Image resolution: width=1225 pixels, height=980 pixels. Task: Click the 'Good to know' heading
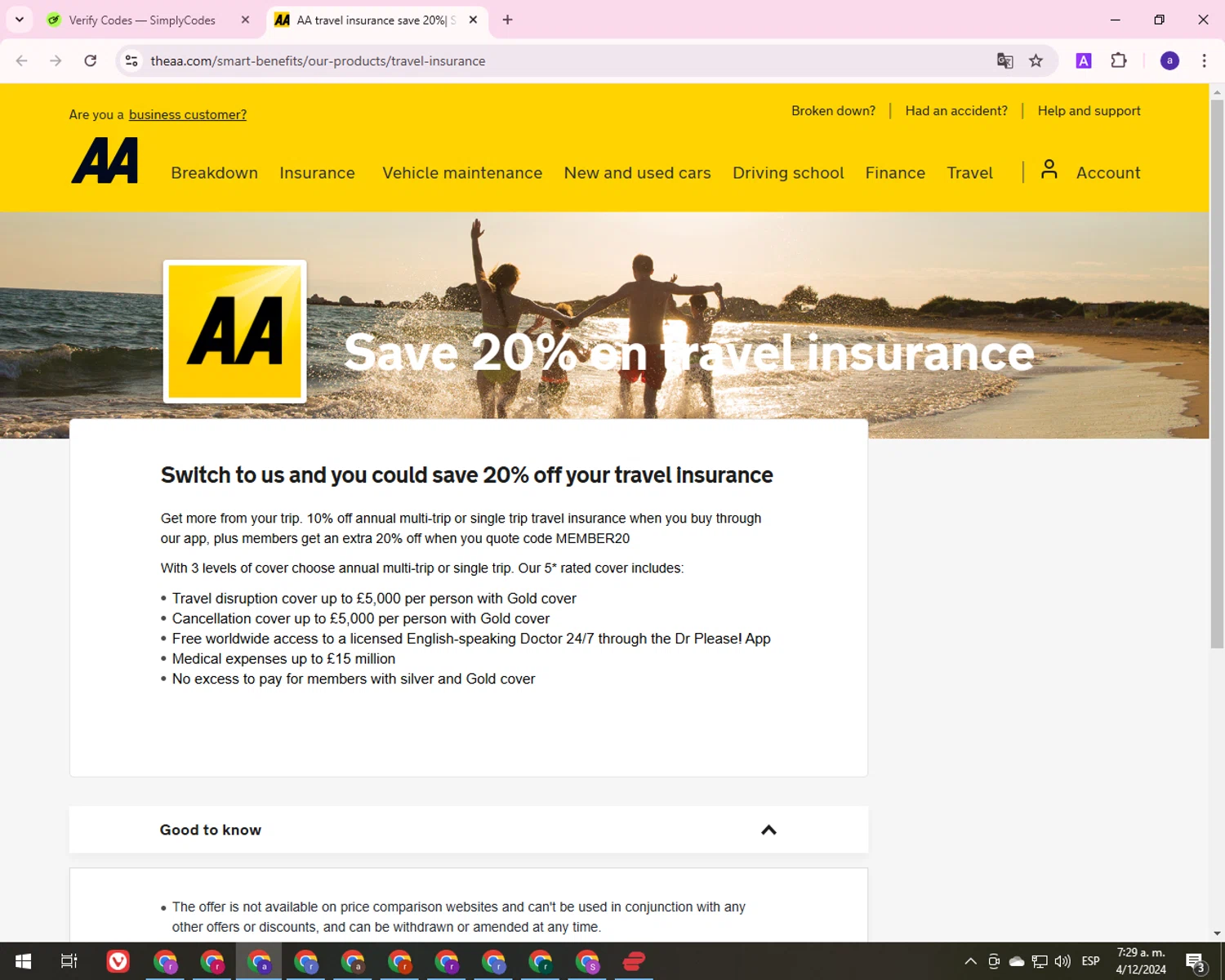(211, 830)
